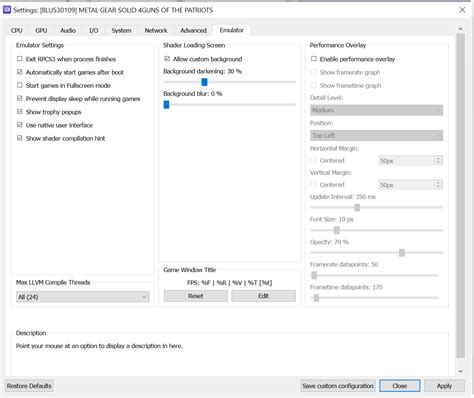Image resolution: width=474 pixels, height=398 pixels.
Task: Open the Position Top Left dropdown
Action: coord(377,135)
